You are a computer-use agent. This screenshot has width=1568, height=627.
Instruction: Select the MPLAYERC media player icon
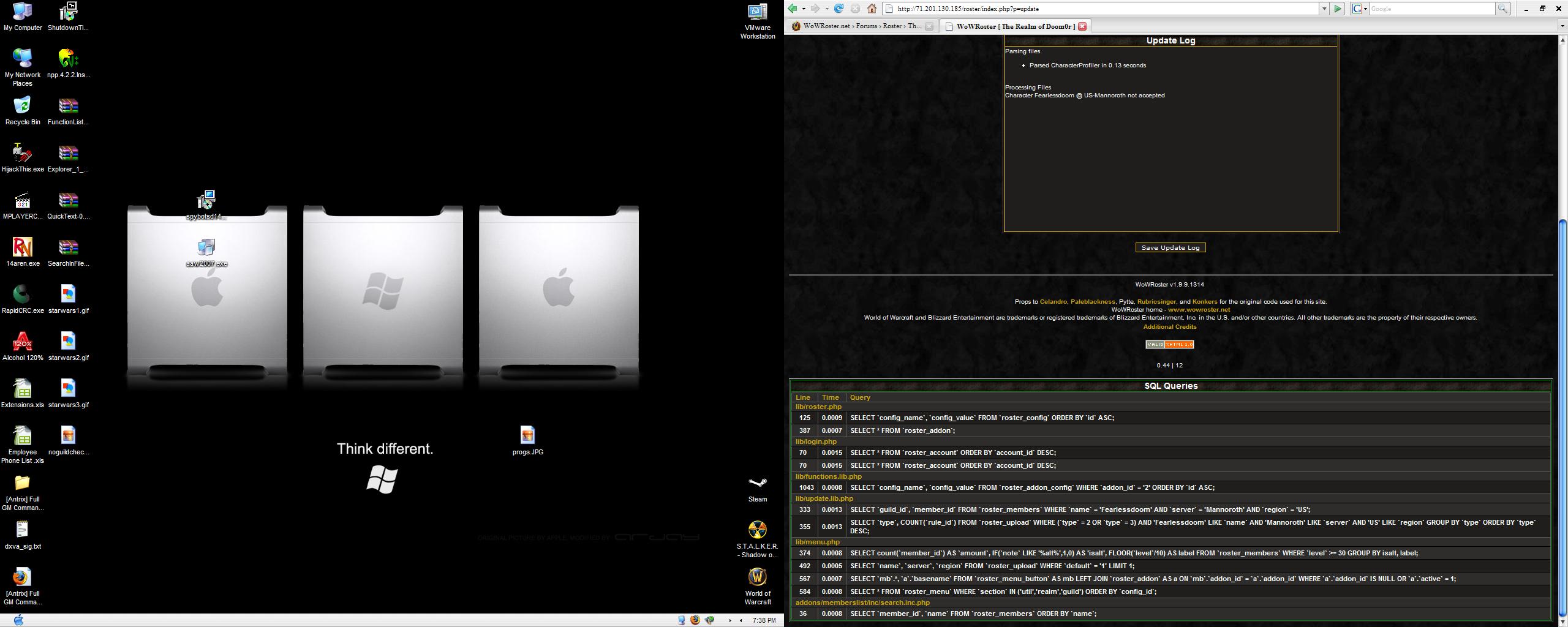coord(23,205)
